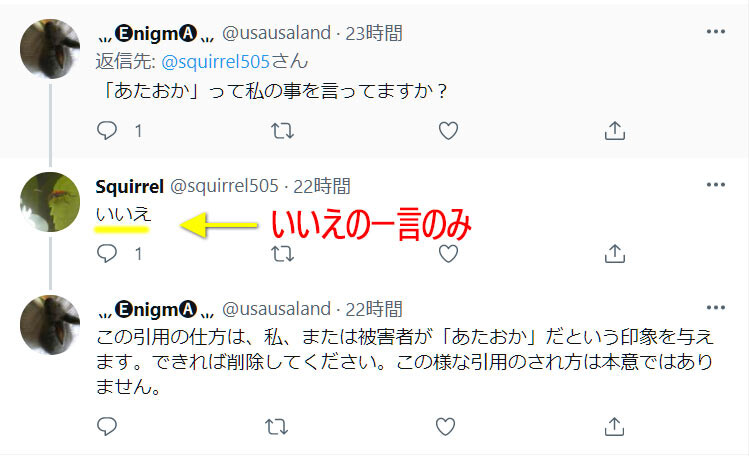This screenshot has height=456, width=749.
Task: Reply to the last EnigmA tweet
Action: click(107, 426)
